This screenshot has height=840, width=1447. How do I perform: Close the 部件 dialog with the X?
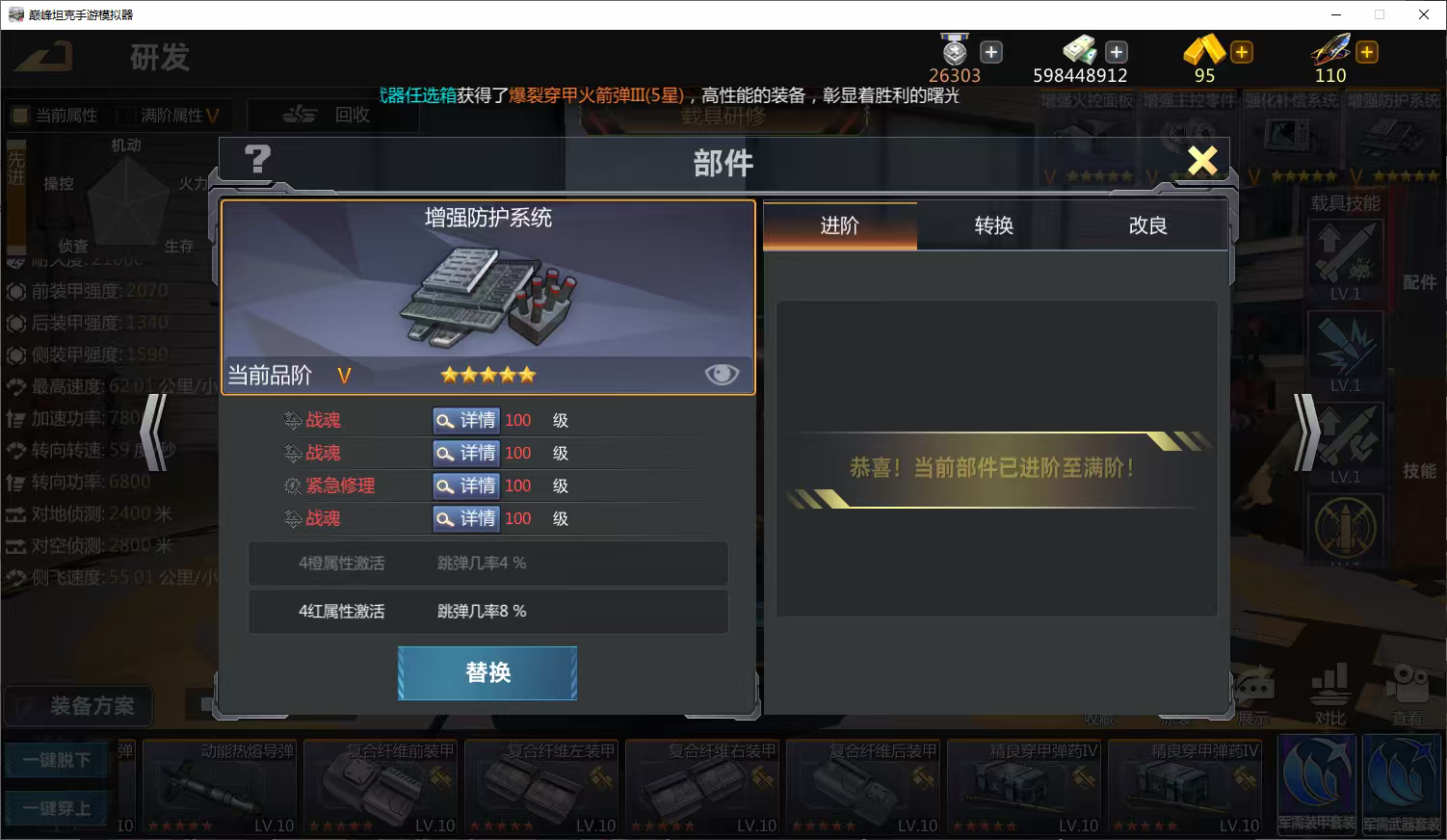1202,160
